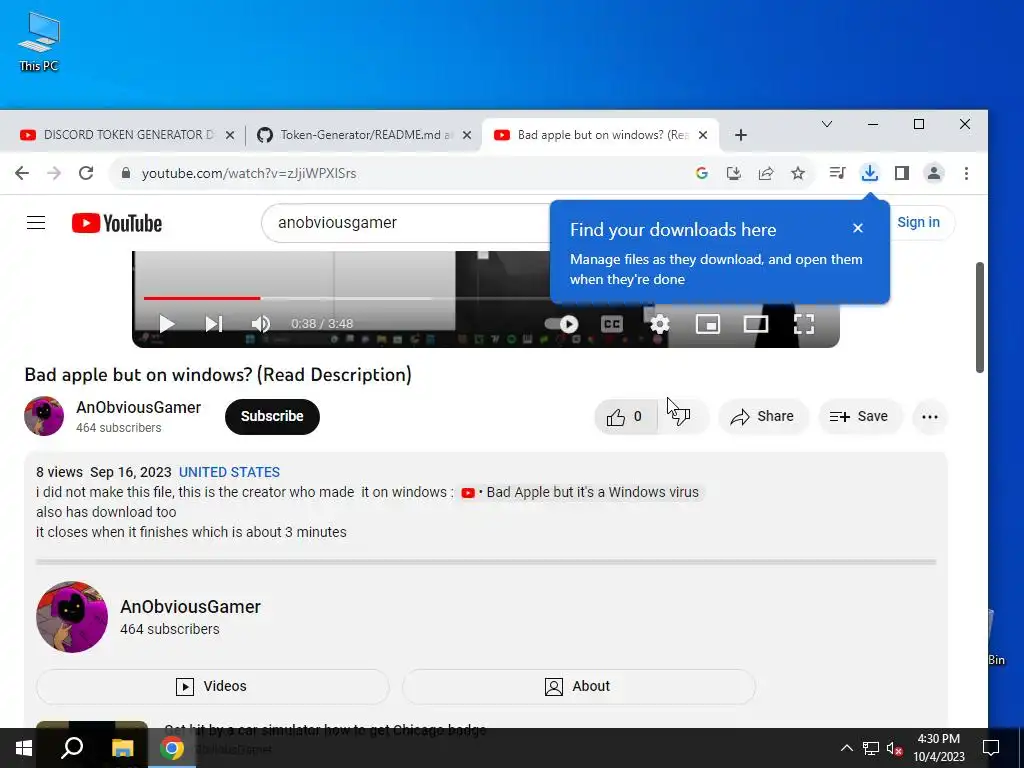
Task: Sign in to YouTube
Action: click(x=918, y=222)
